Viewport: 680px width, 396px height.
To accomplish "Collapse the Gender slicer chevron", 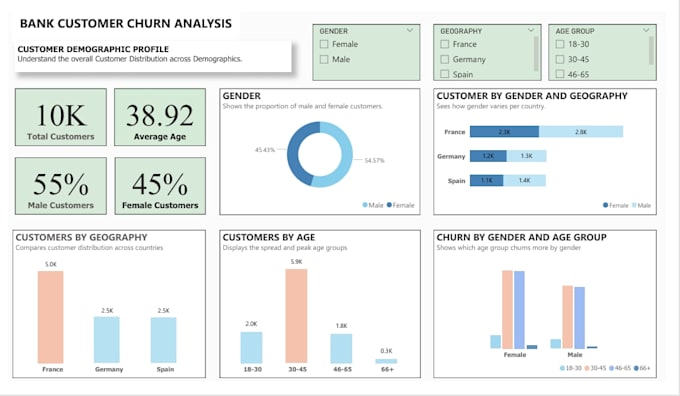I will pyautogui.click(x=410, y=30).
